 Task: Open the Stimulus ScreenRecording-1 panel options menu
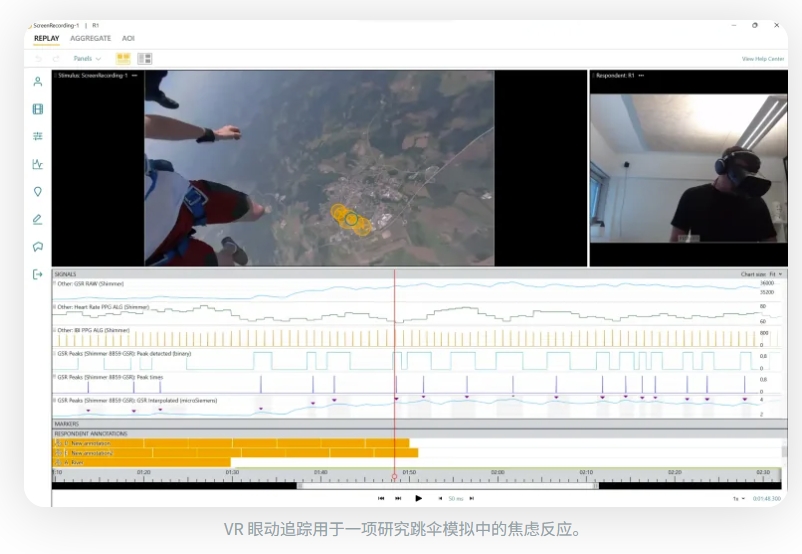pyautogui.click(x=134, y=75)
